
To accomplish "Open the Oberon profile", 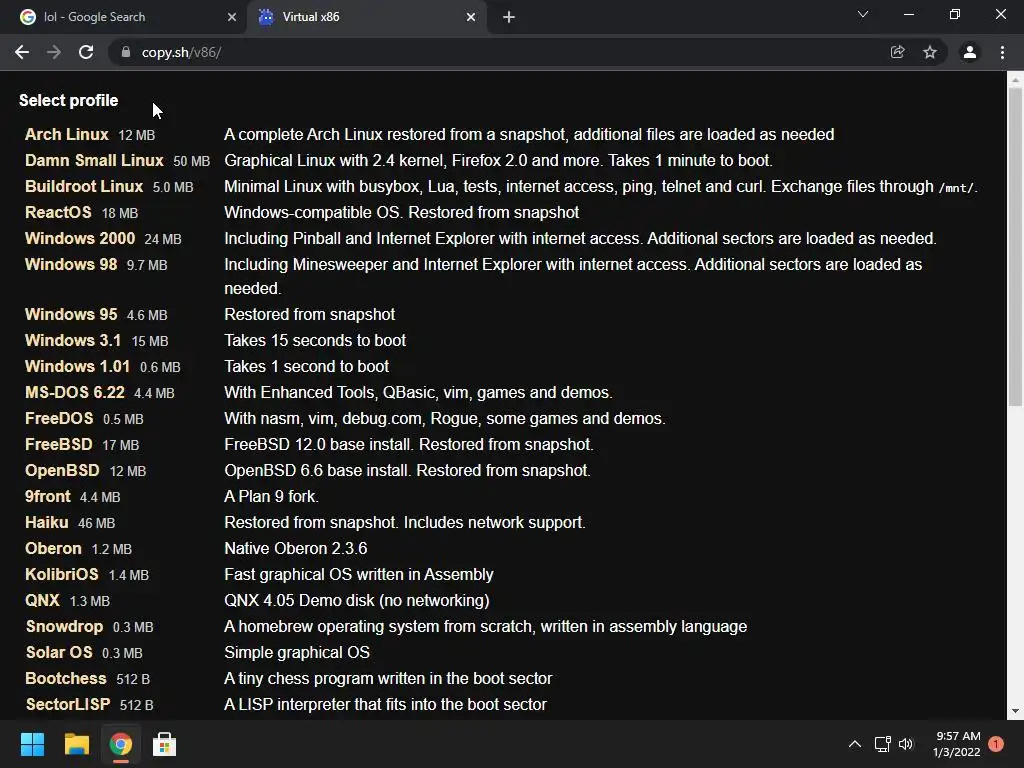I will (x=54, y=549).
